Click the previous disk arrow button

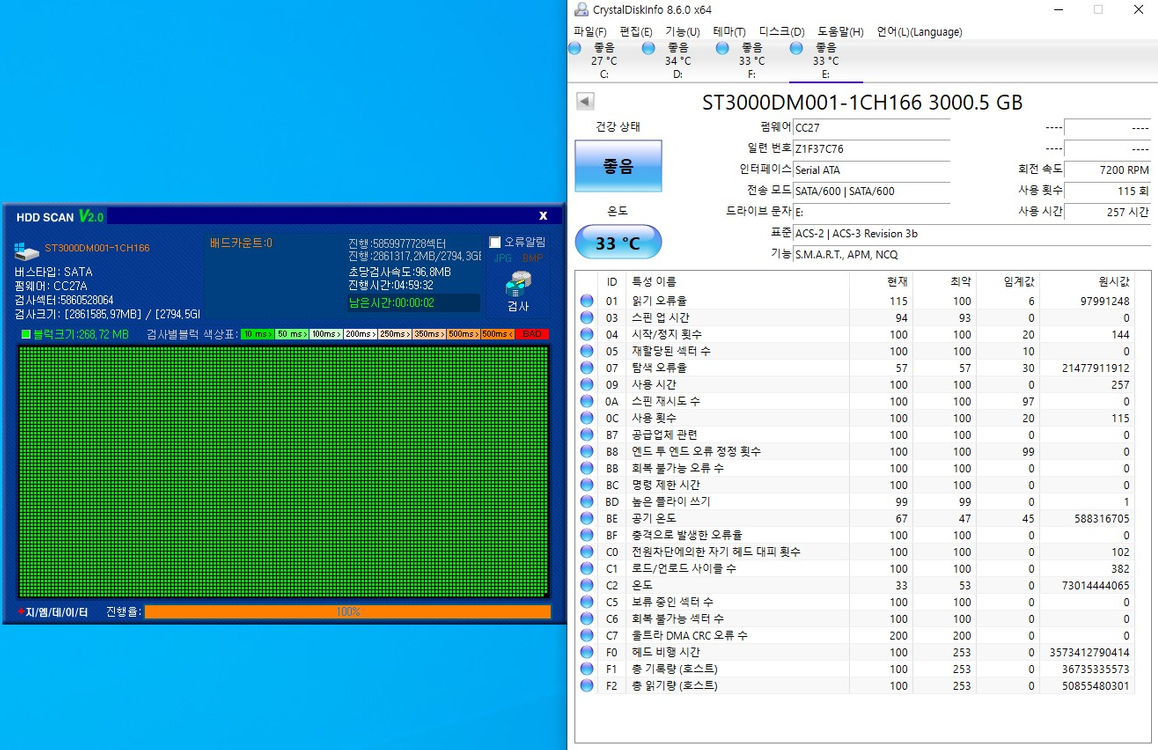tap(585, 102)
